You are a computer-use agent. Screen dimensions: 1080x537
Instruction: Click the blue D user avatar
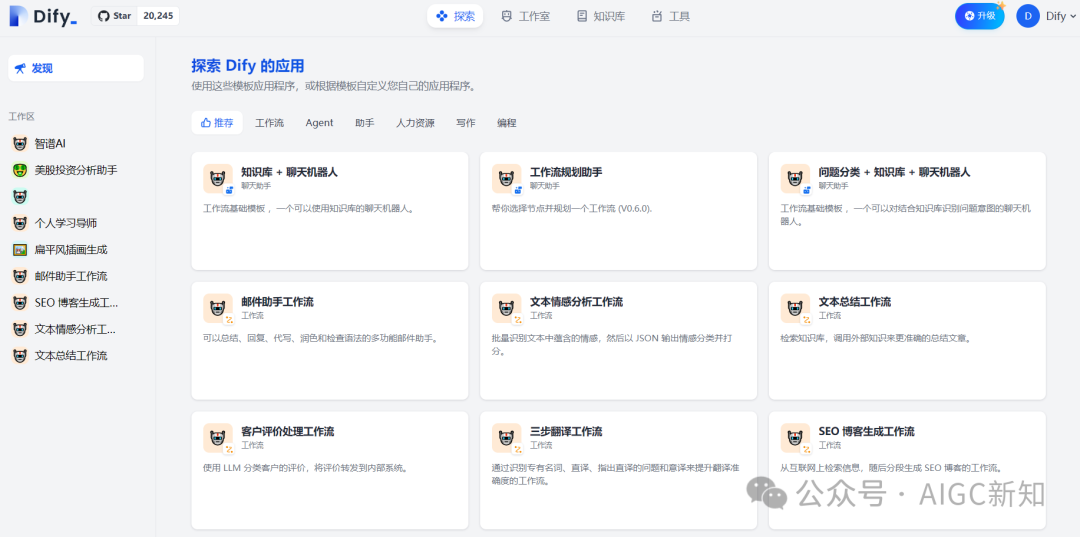1028,17
